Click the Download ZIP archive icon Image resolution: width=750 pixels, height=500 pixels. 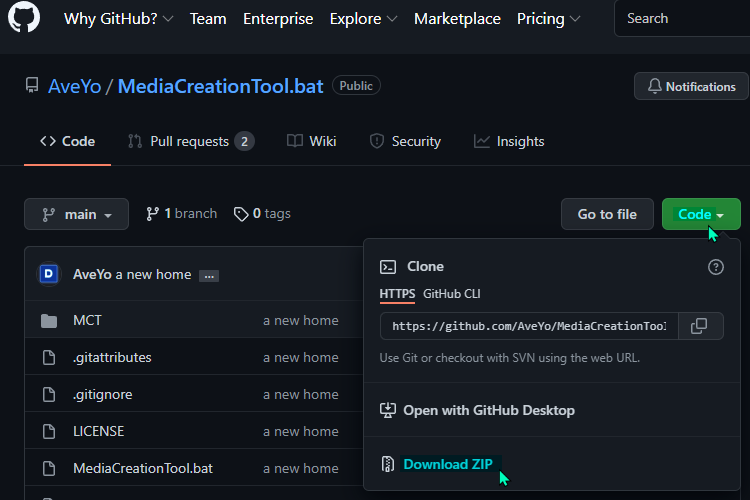[387, 464]
